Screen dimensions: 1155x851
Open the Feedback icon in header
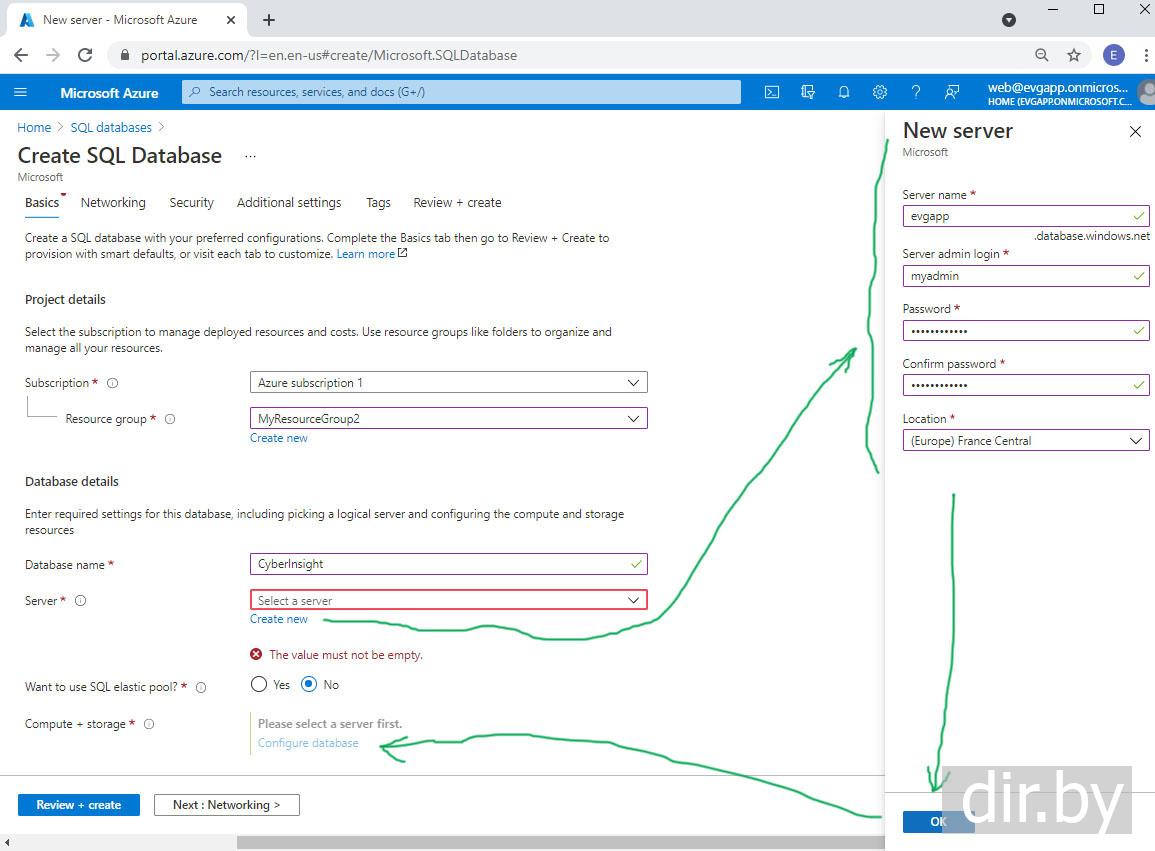point(952,92)
